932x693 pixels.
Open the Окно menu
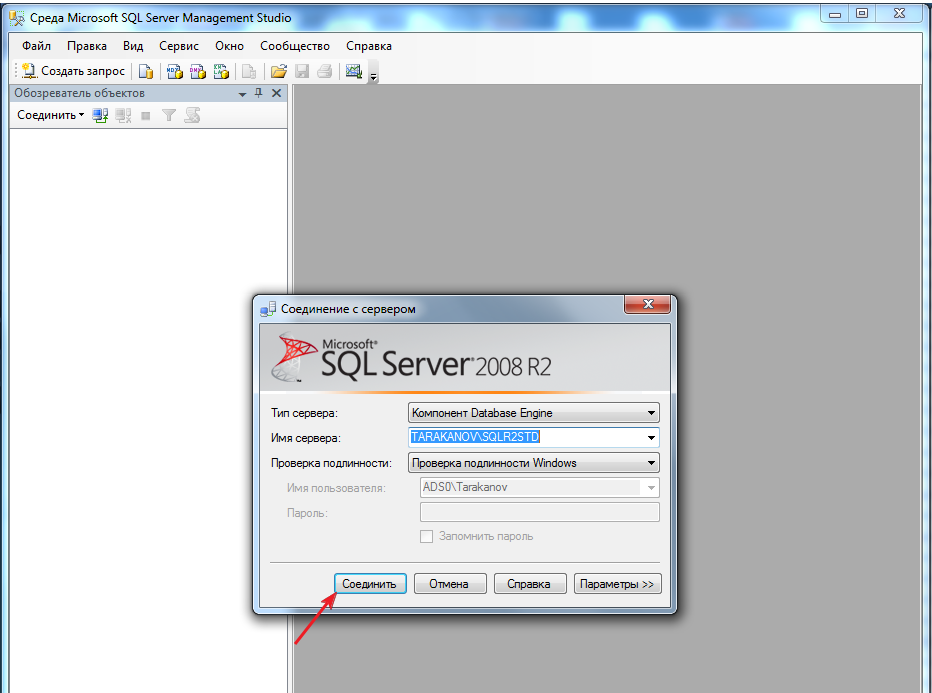coord(229,46)
